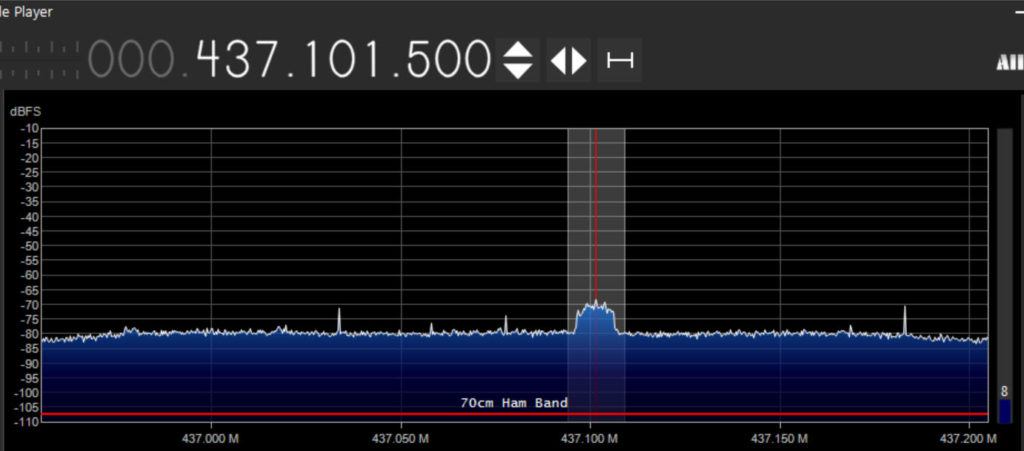This screenshot has width=1024, height=451.
Task: Click the frequency span width icon
Action: pos(620,60)
